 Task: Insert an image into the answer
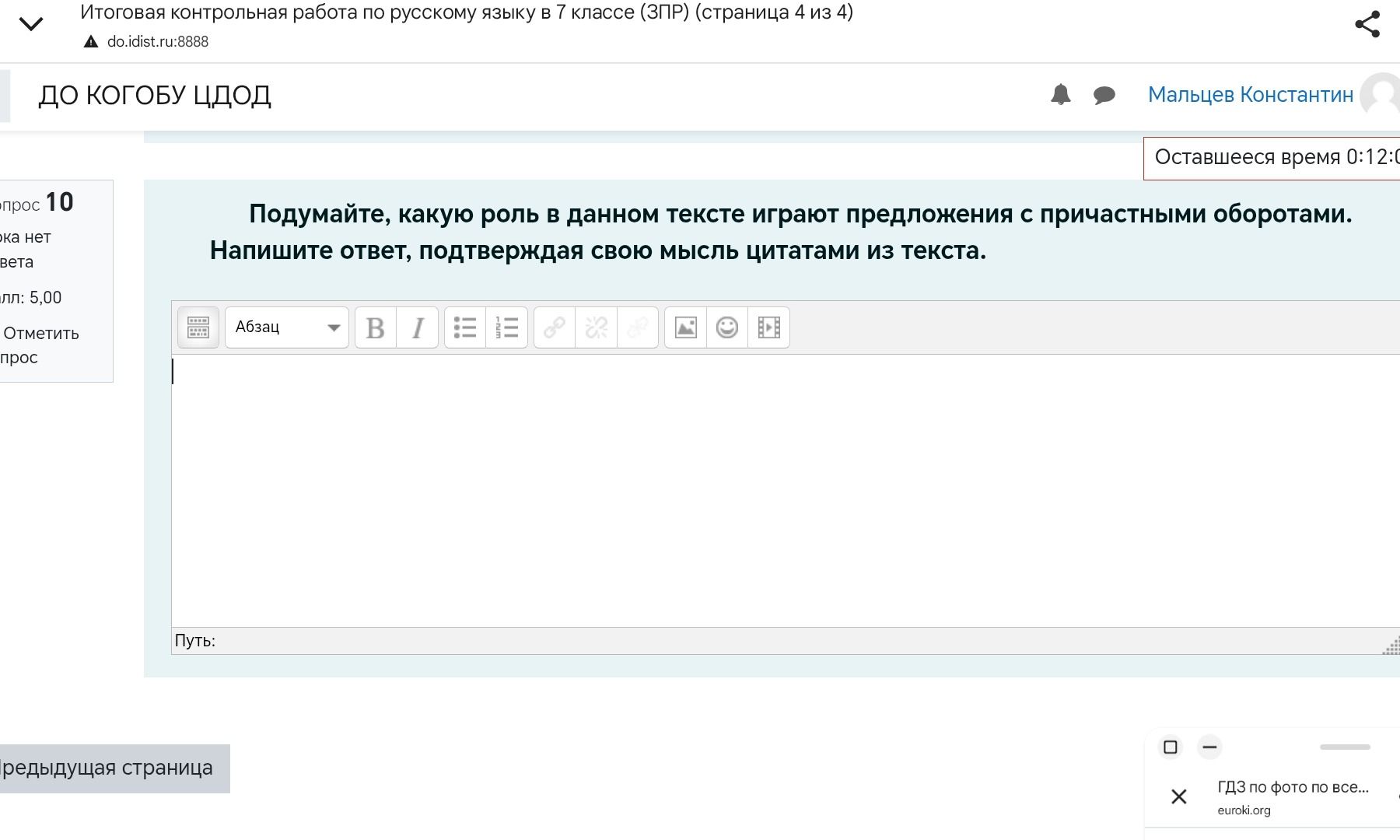pyautogui.click(x=685, y=327)
